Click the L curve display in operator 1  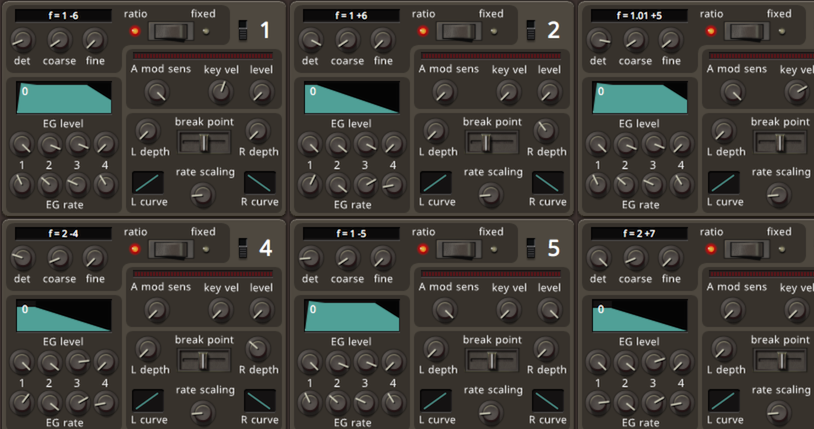click(148, 183)
